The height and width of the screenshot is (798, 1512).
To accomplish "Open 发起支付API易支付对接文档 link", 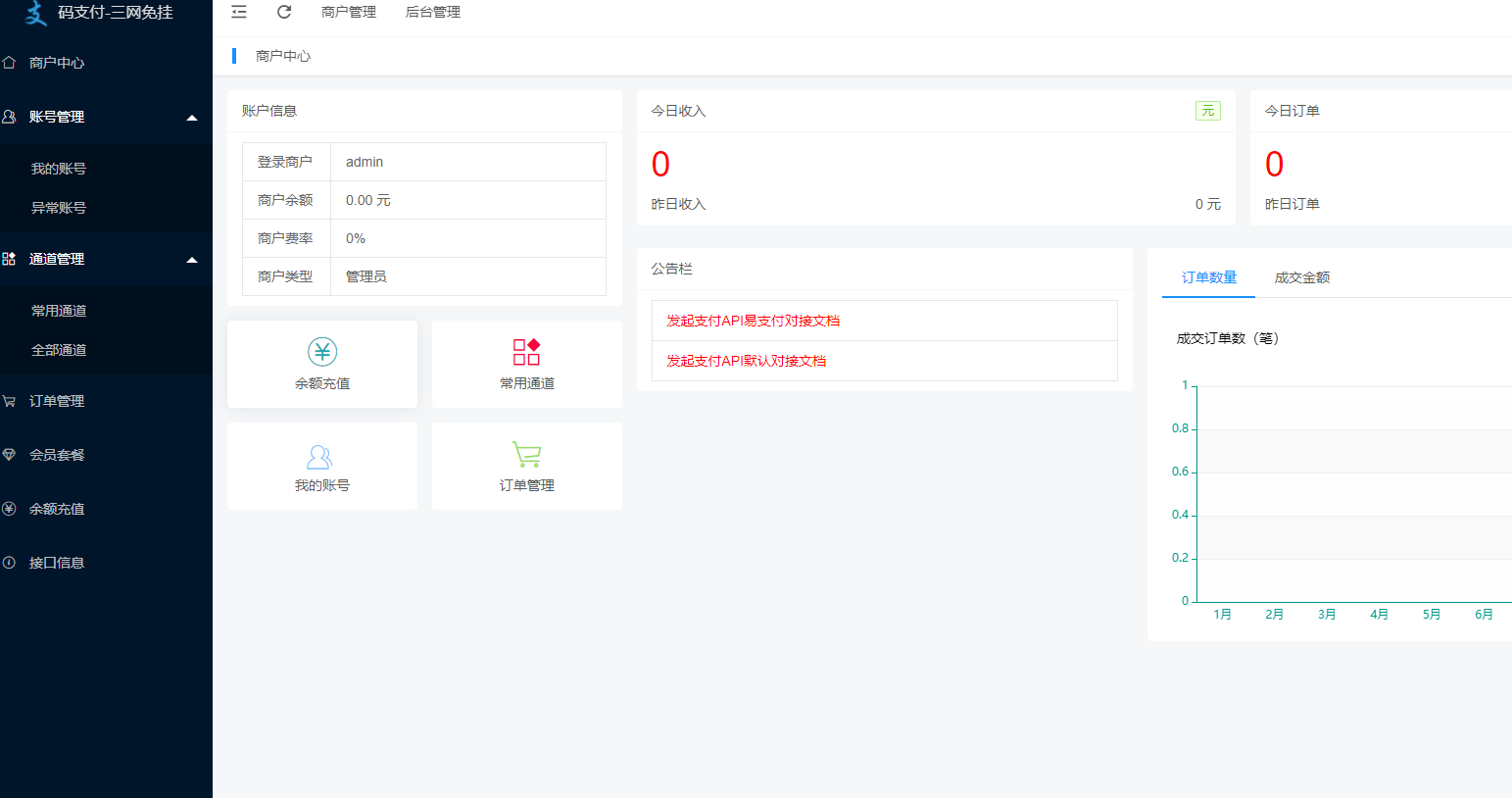I will (x=753, y=321).
